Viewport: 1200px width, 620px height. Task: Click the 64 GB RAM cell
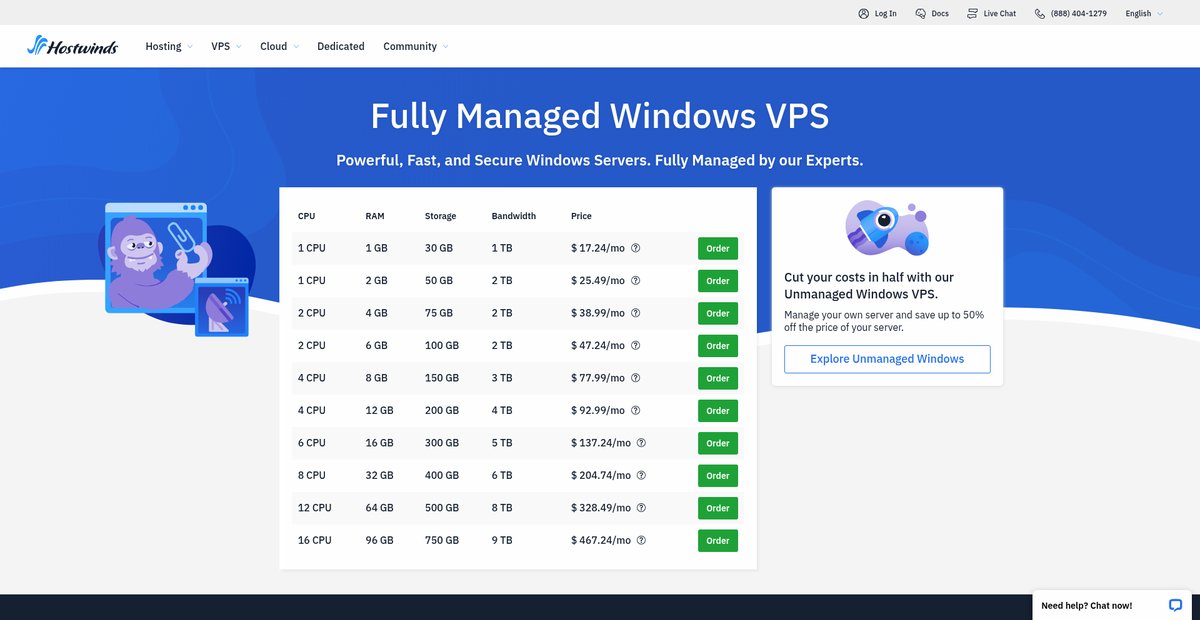pos(379,508)
